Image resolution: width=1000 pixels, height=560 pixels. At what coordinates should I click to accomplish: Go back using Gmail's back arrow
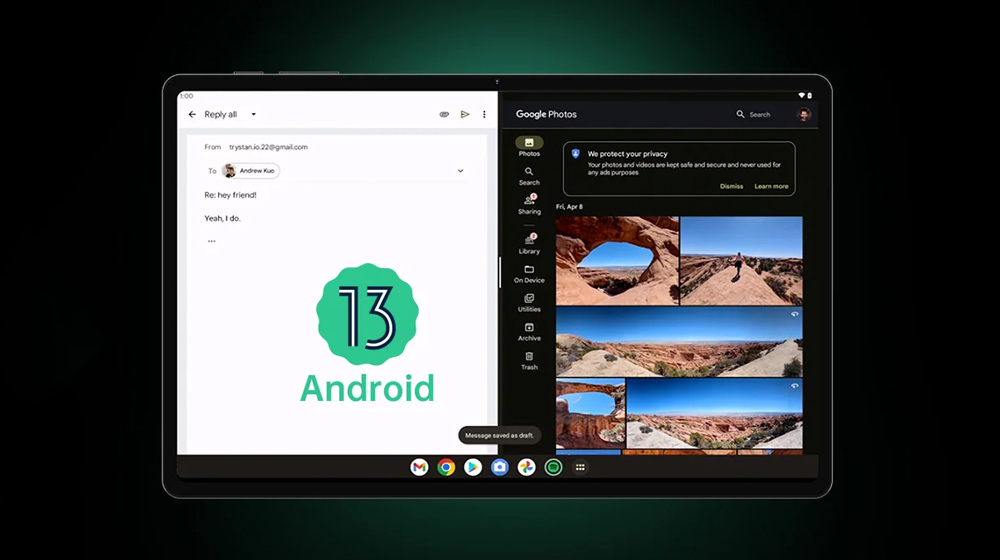coord(192,114)
